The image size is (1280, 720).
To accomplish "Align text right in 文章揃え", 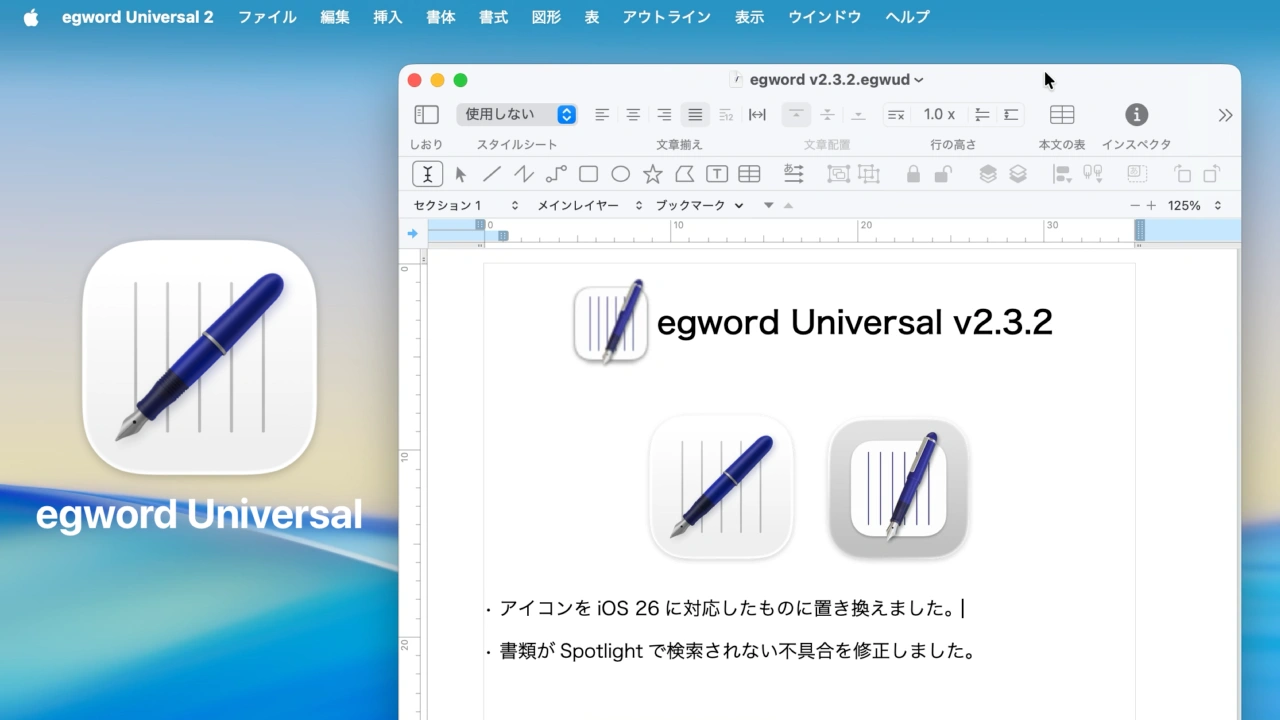I will (x=664, y=115).
